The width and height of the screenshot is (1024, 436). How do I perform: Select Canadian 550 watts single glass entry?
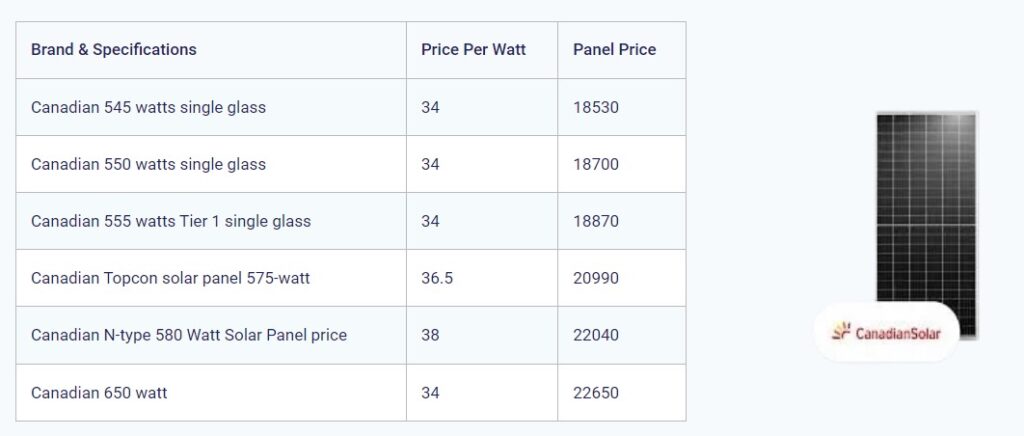coord(148,164)
